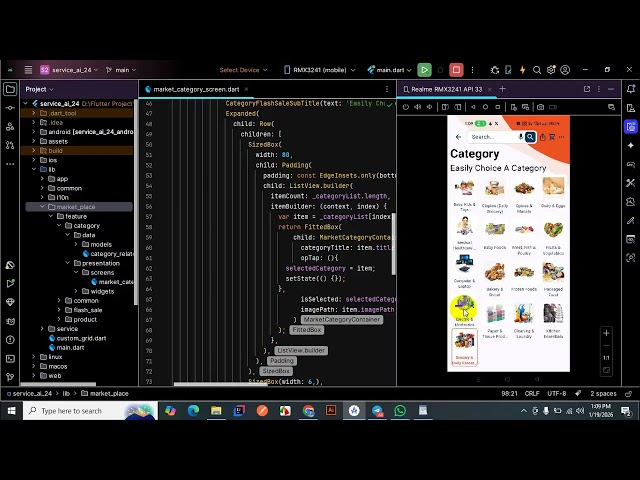Tap the blue search button in phone app
The width and height of the screenshot is (640, 480).
[530, 137]
